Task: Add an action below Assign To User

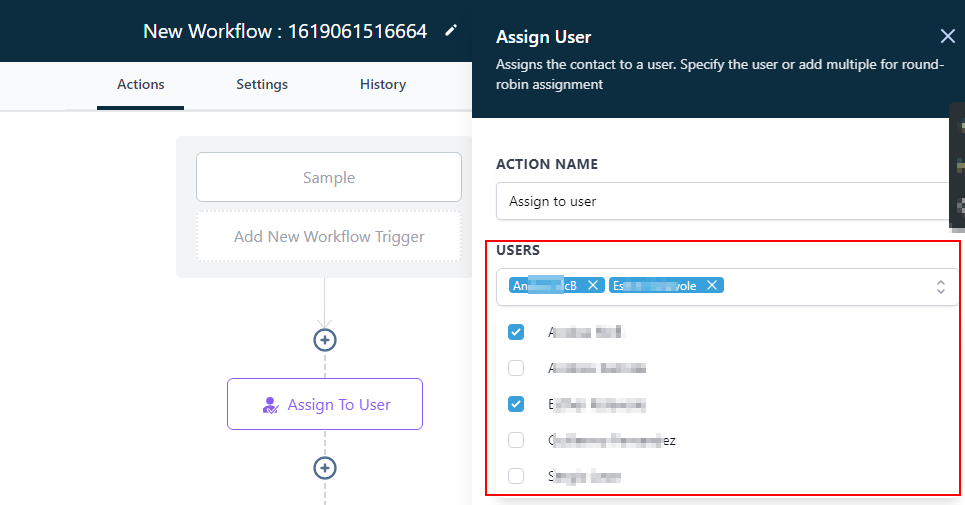Action: pos(324,468)
